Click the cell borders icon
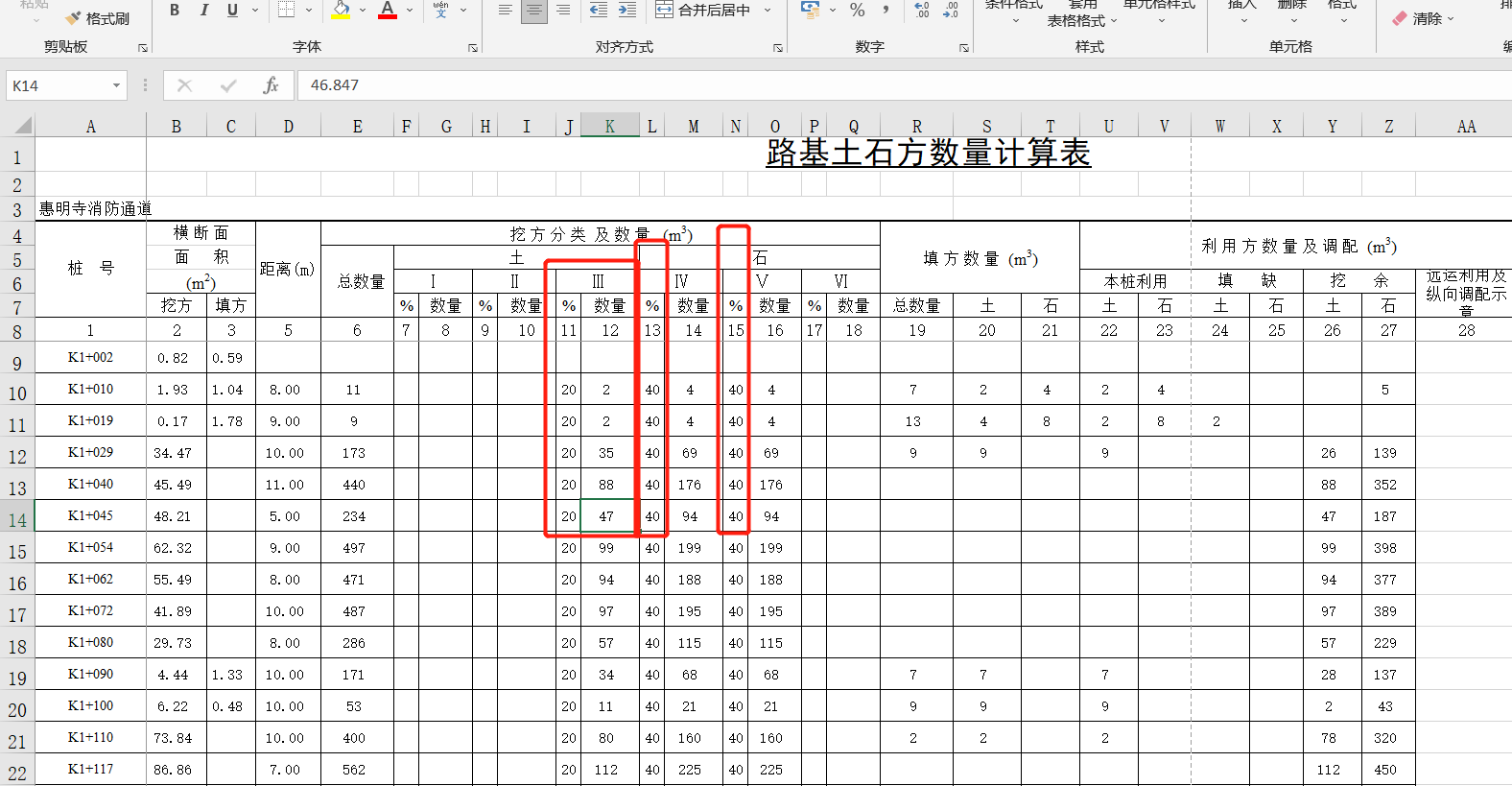This screenshot has height=786, width=1512. tap(286, 10)
